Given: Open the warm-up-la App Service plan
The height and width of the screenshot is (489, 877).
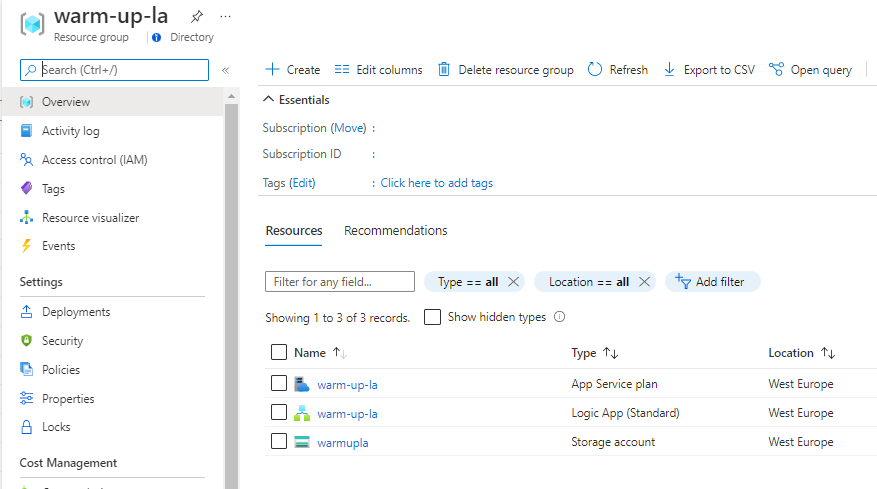Looking at the screenshot, I should [x=347, y=385].
